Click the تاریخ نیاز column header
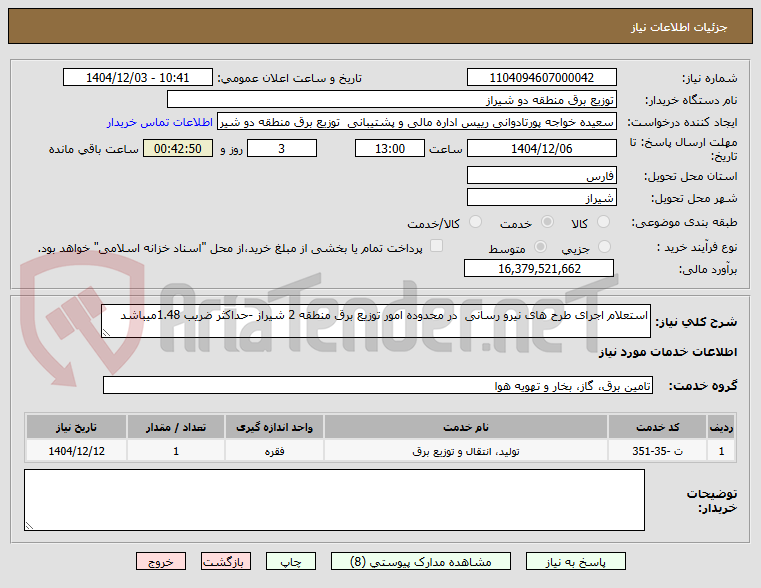Screen dimensions: 761x588 pyautogui.click(x=77, y=427)
